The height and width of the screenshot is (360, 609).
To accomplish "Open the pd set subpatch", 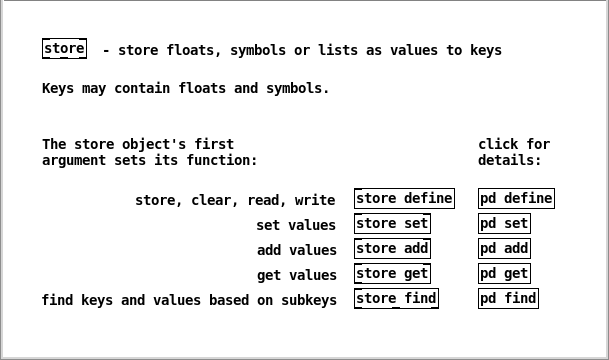I will coord(504,224).
